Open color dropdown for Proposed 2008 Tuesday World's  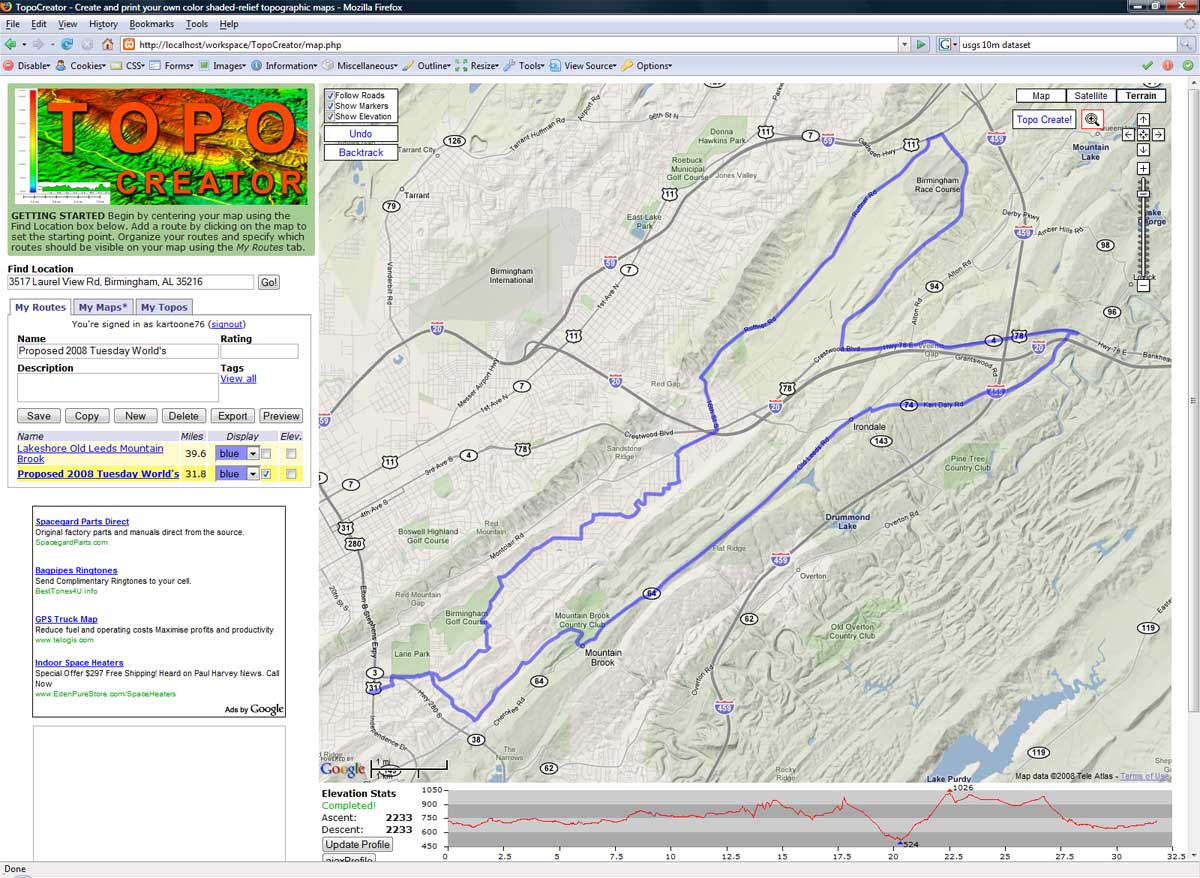pos(253,474)
